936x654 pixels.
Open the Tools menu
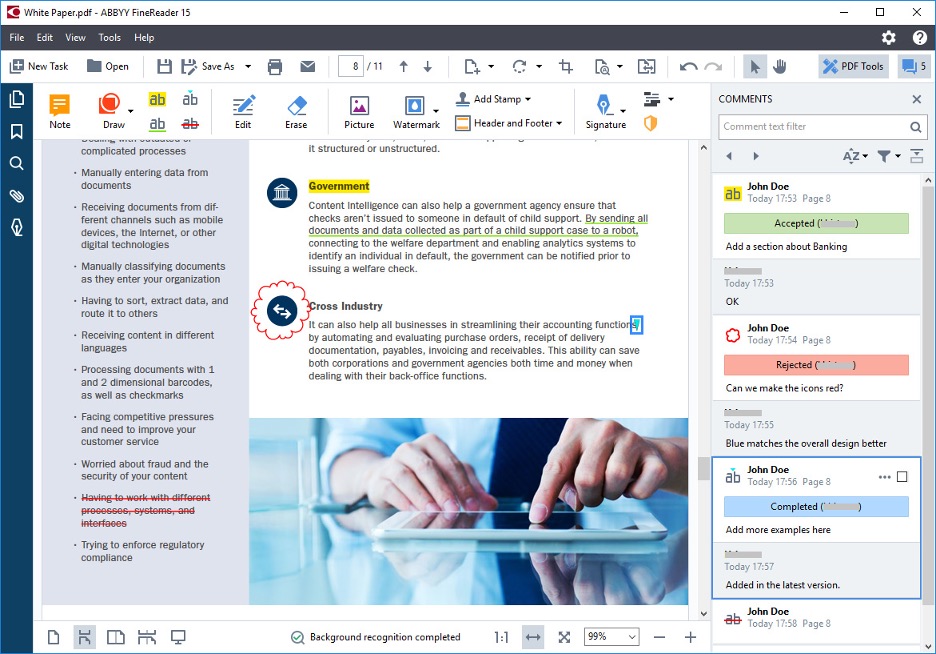tap(109, 38)
